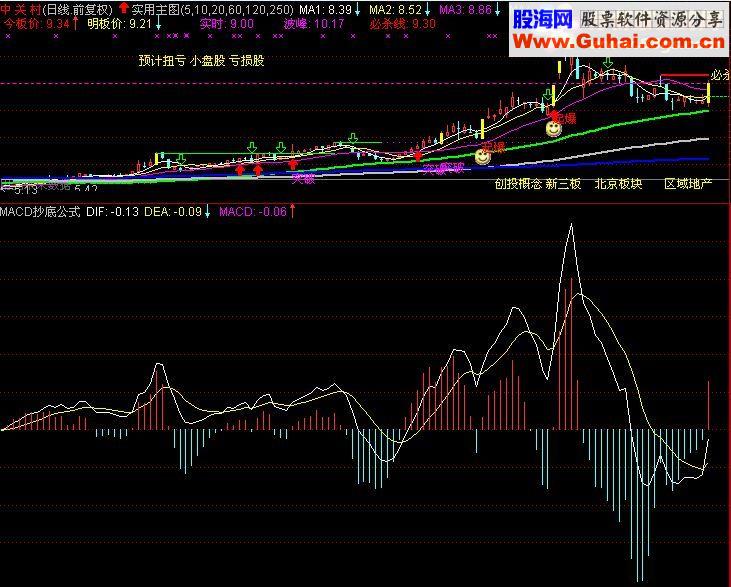Click the 亏损股 tag
Image resolution: width=731 pixels, height=587 pixels.
247,61
